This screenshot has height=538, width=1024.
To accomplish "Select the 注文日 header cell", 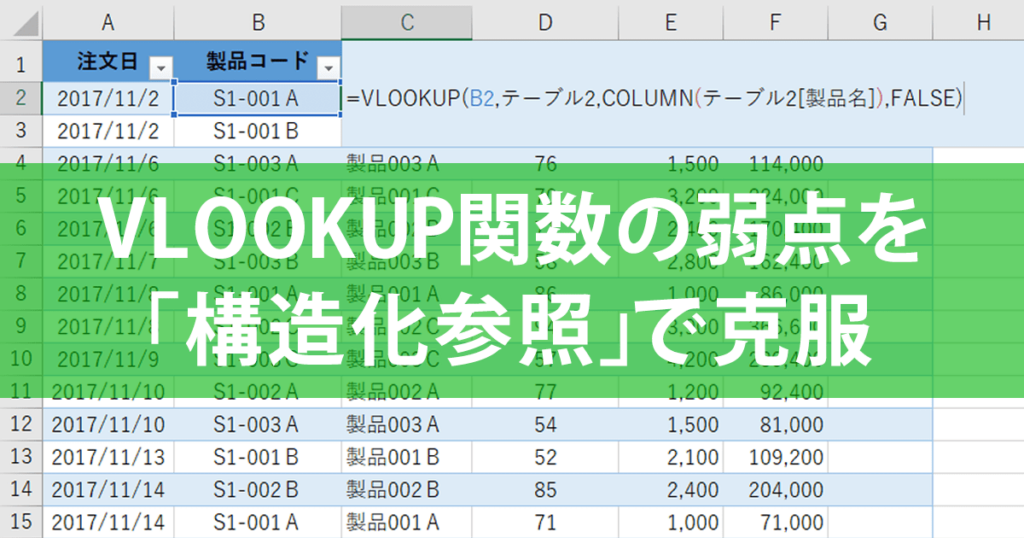I will [x=108, y=61].
